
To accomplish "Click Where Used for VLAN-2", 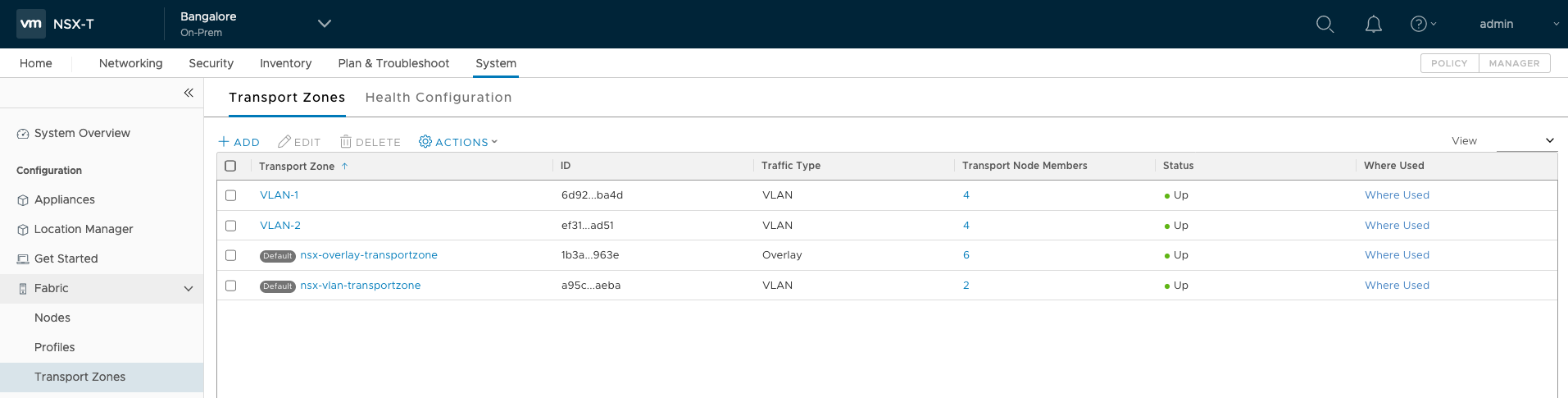I will coord(1397,226).
